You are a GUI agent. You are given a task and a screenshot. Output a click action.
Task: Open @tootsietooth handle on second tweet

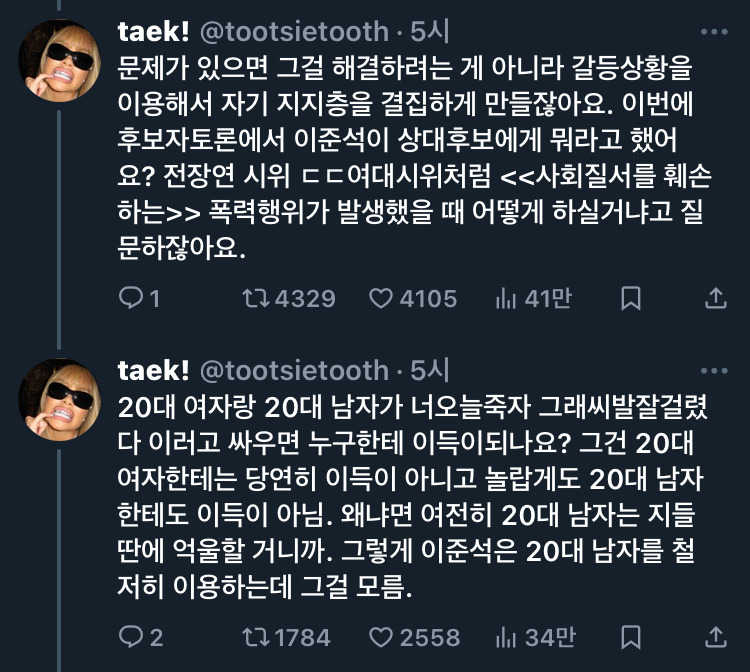click(x=294, y=371)
